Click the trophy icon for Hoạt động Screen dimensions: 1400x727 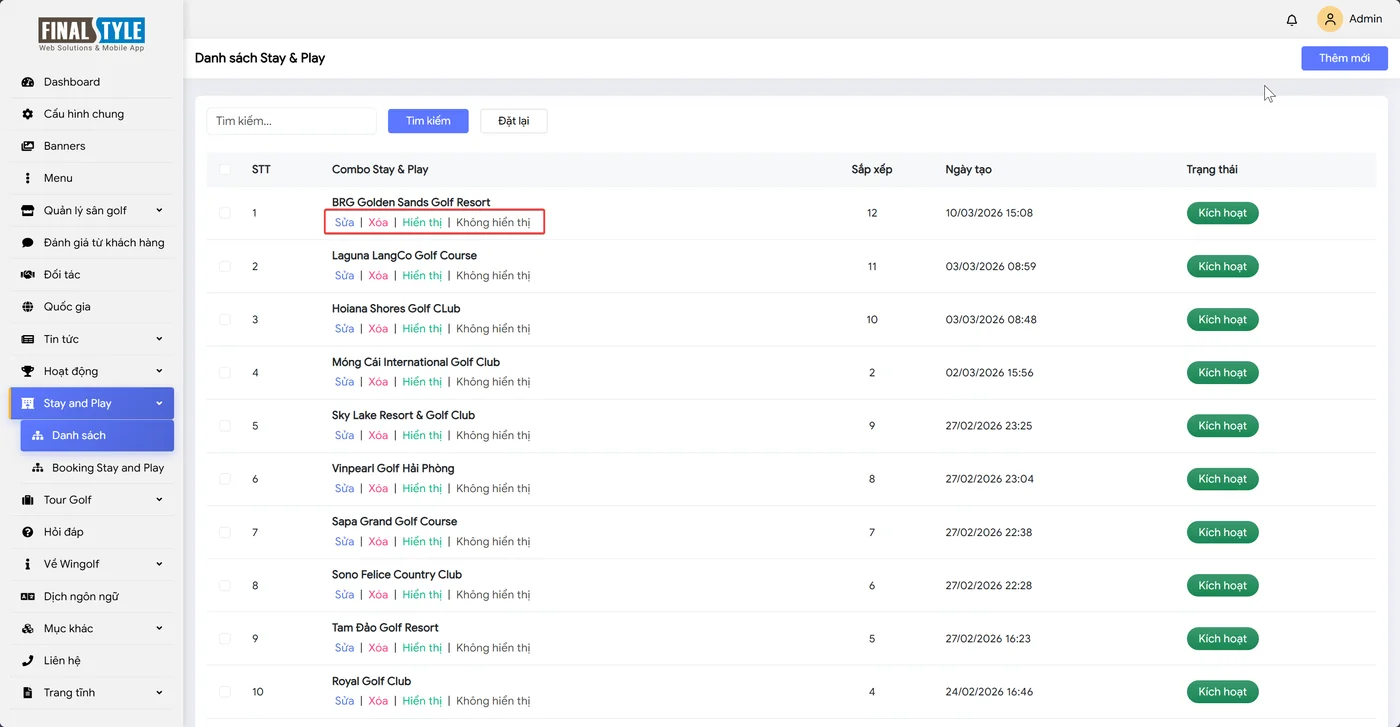coord(28,371)
